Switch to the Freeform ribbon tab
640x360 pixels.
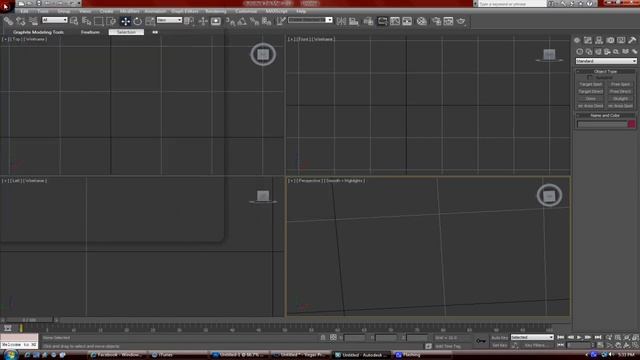[x=90, y=32]
